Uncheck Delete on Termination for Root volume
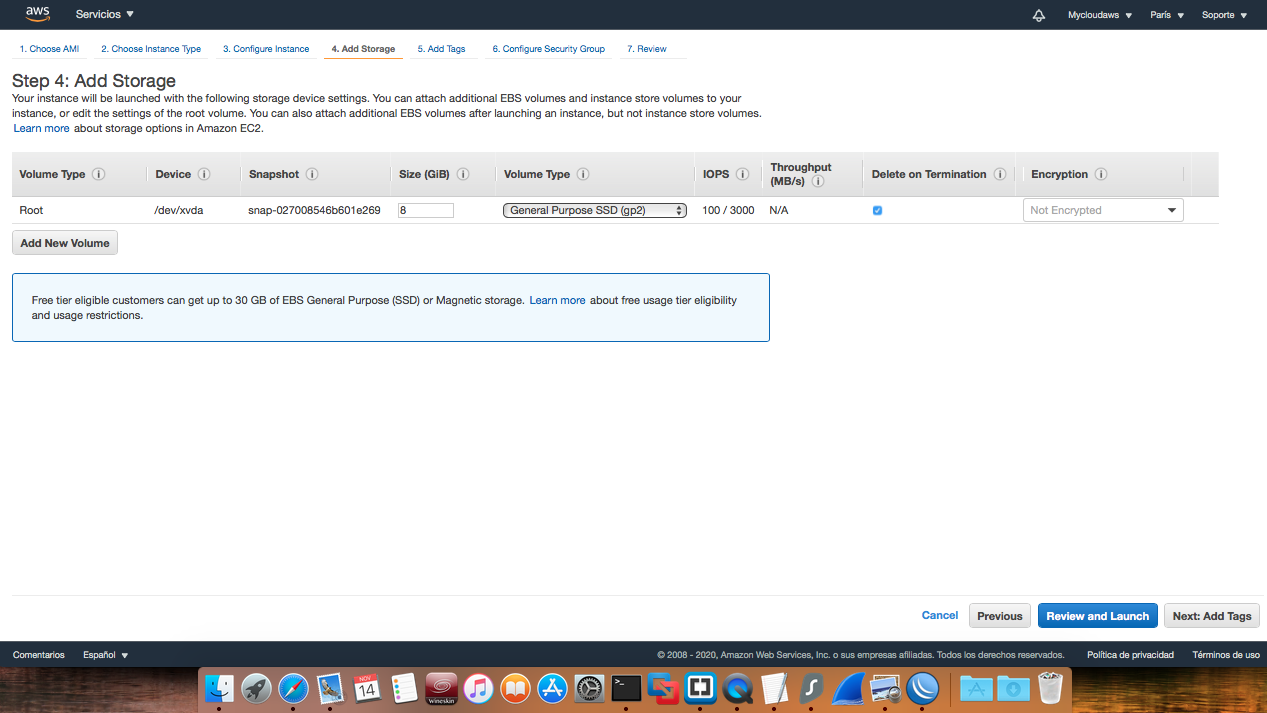1267x713 pixels. [877, 210]
